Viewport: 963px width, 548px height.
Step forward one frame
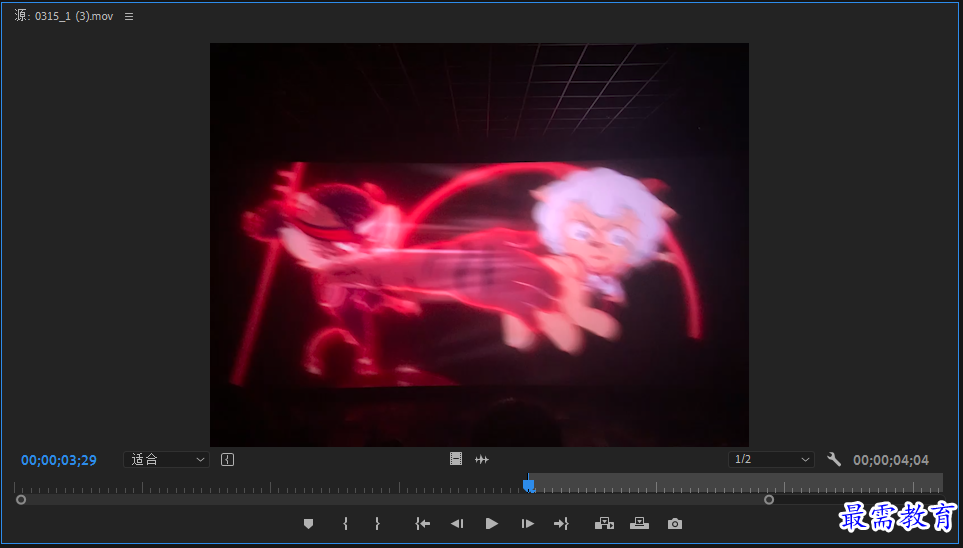point(528,523)
